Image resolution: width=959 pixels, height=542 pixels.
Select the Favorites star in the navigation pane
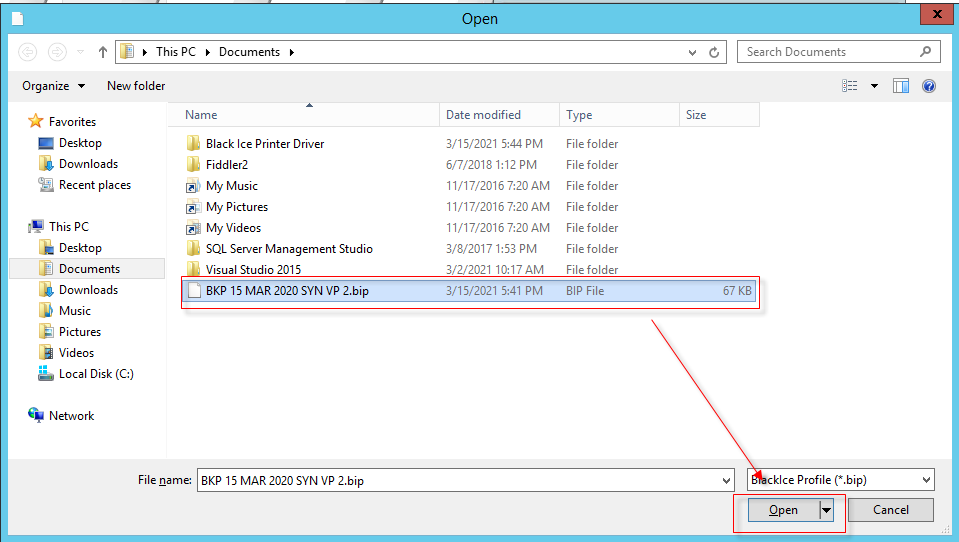(x=36, y=121)
